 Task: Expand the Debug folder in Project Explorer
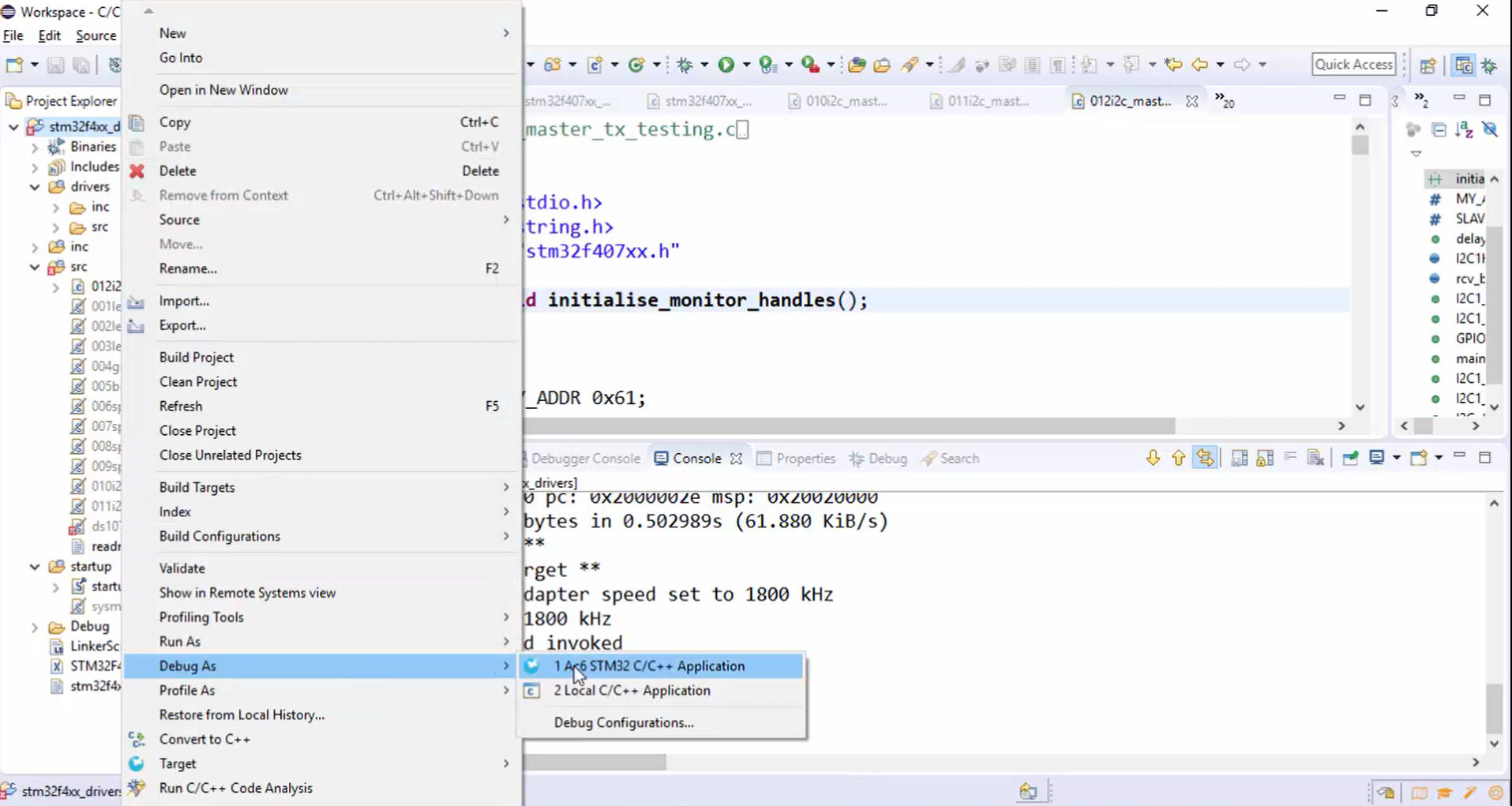tap(35, 627)
